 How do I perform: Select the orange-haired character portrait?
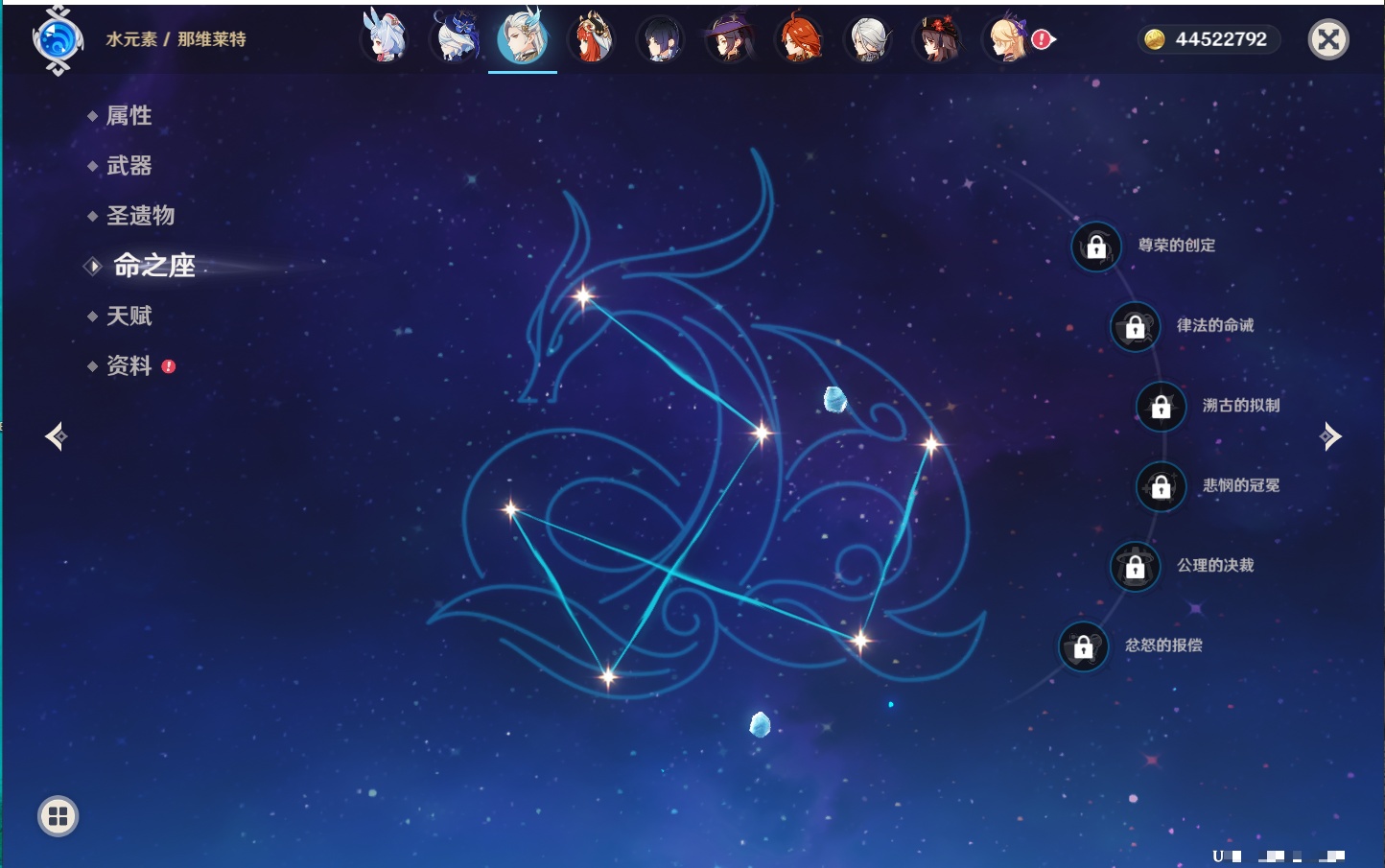tap(799, 39)
